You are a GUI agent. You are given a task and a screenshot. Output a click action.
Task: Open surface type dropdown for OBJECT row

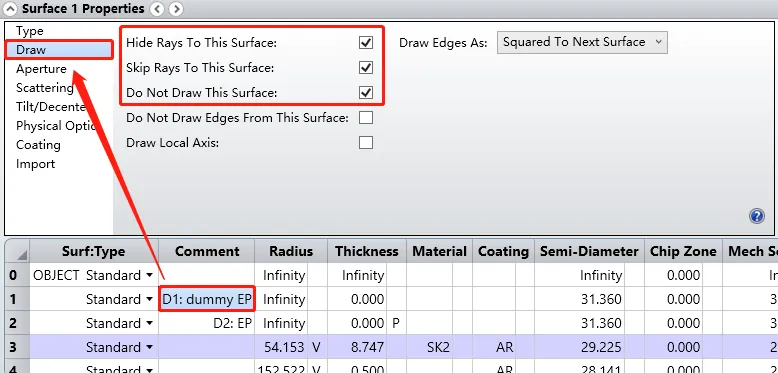150,276
